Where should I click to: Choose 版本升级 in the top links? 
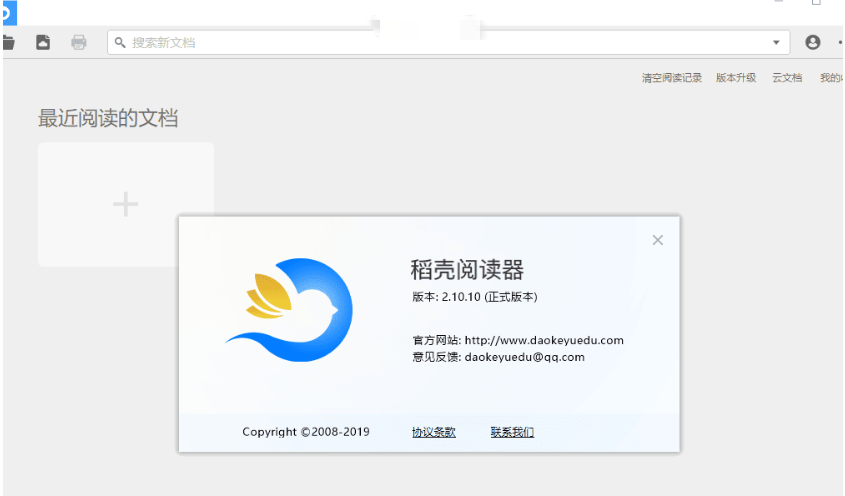coord(736,78)
